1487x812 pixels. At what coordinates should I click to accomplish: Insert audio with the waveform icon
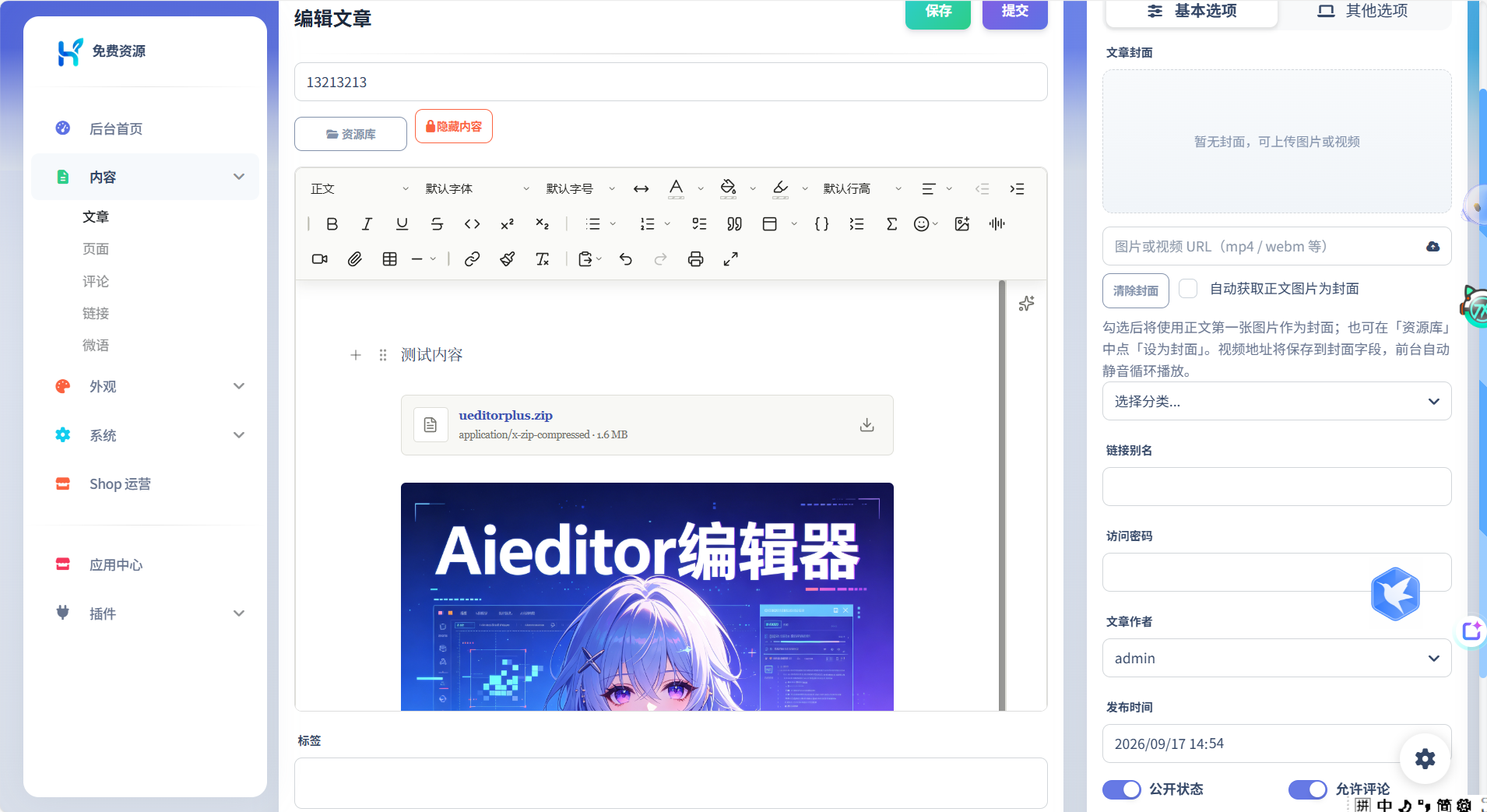pyautogui.click(x=997, y=224)
